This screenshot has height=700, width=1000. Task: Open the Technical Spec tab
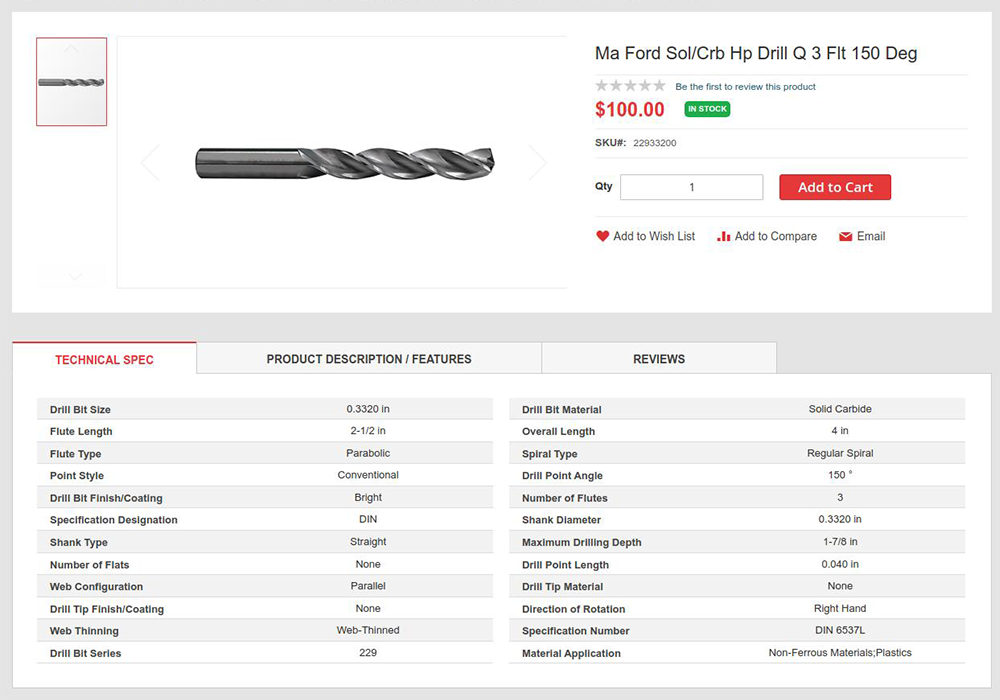coord(105,359)
